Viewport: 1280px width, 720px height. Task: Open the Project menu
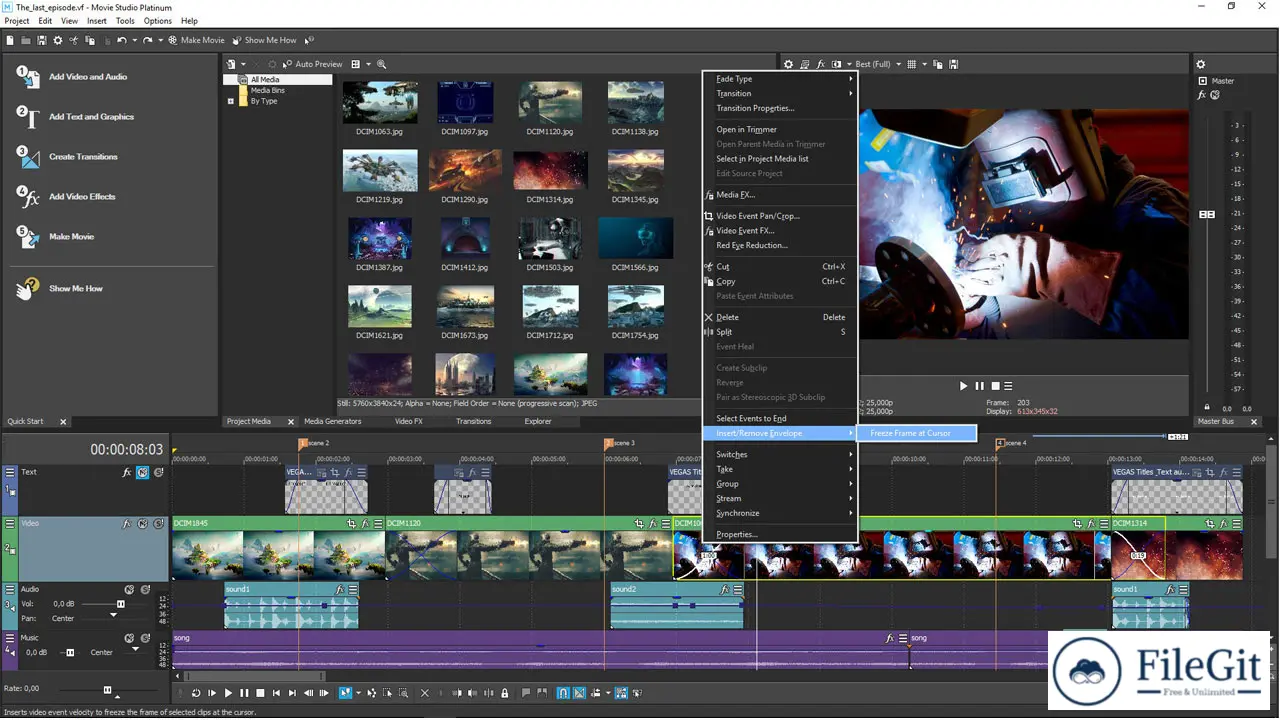(x=17, y=20)
